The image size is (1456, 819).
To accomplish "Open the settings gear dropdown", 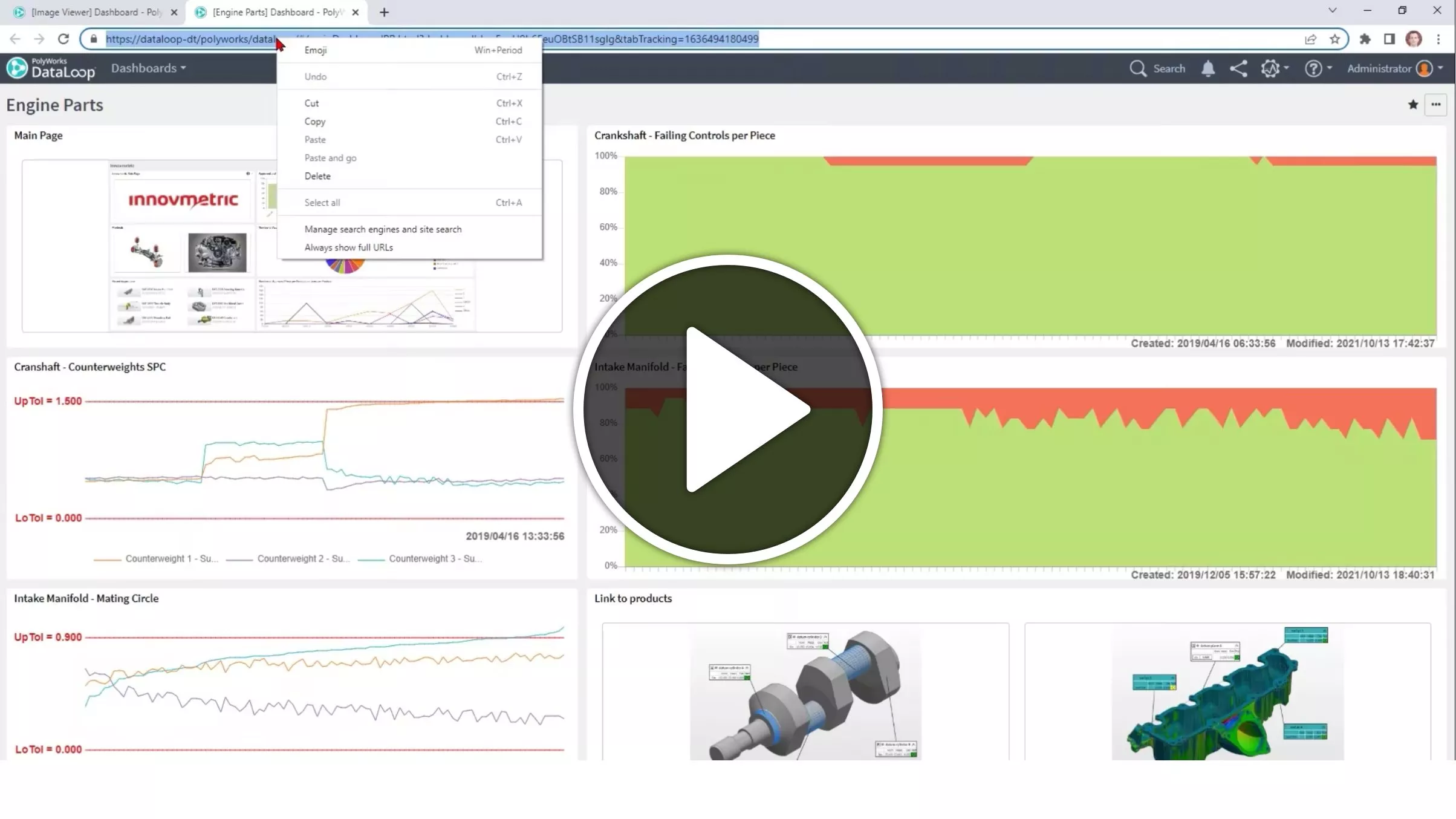I will (x=1275, y=68).
